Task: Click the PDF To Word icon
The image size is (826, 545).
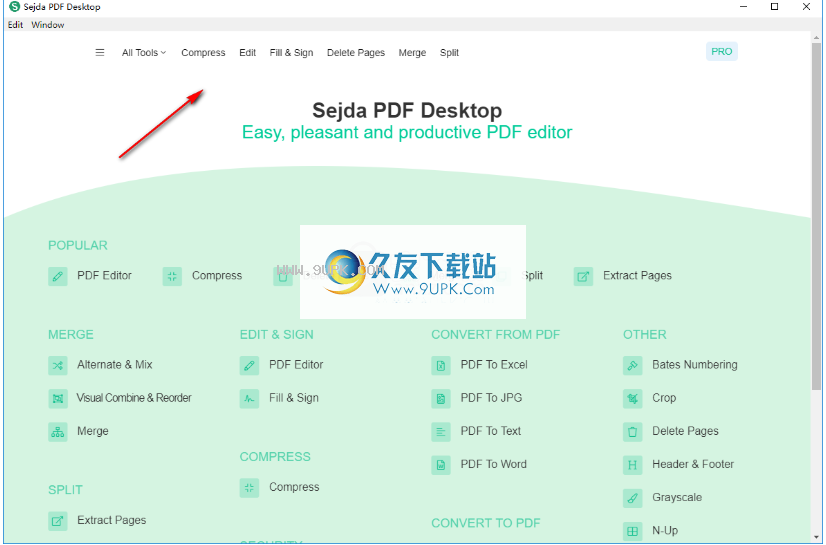Action: [x=441, y=464]
